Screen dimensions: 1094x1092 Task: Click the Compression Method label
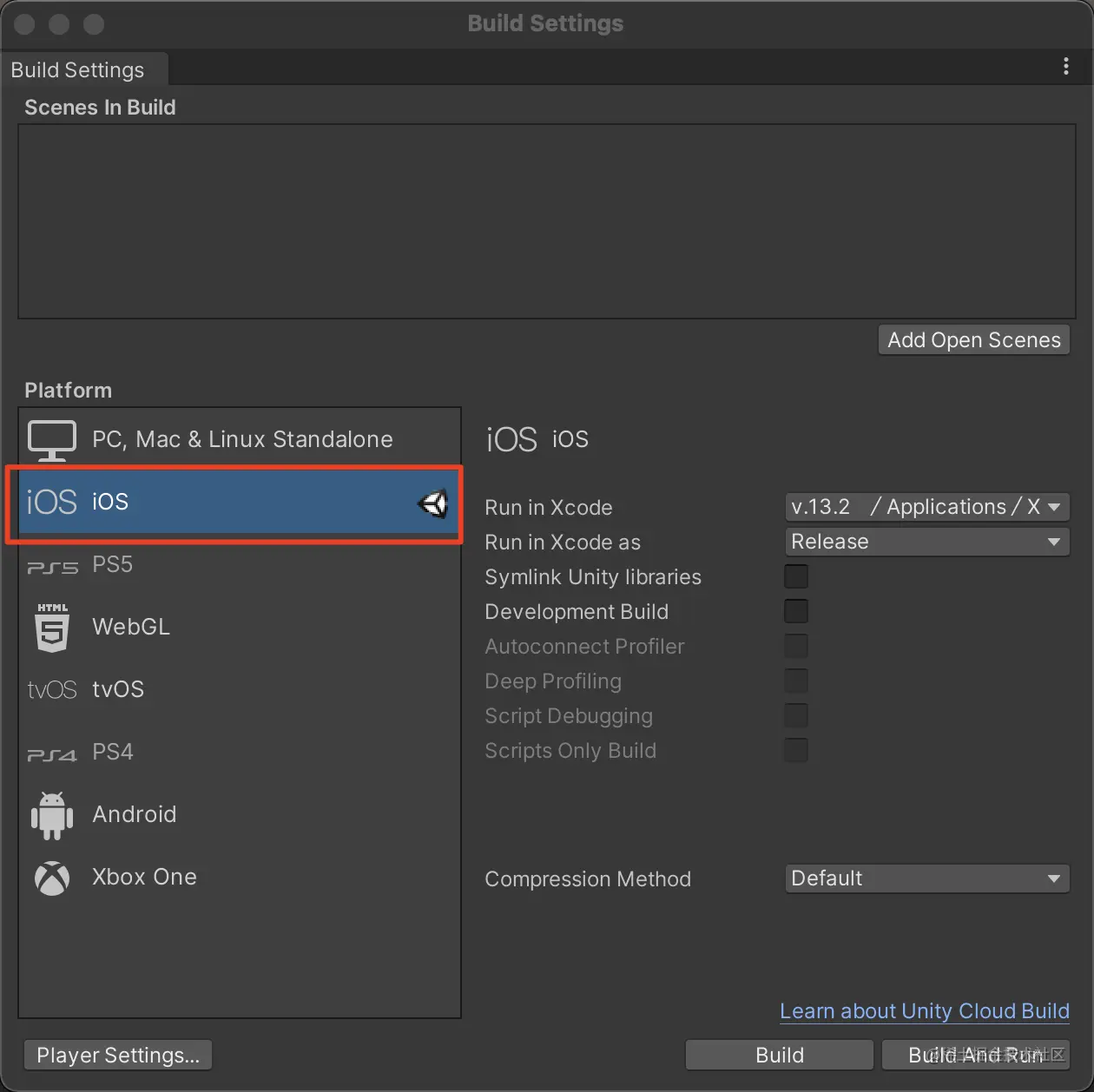point(588,879)
